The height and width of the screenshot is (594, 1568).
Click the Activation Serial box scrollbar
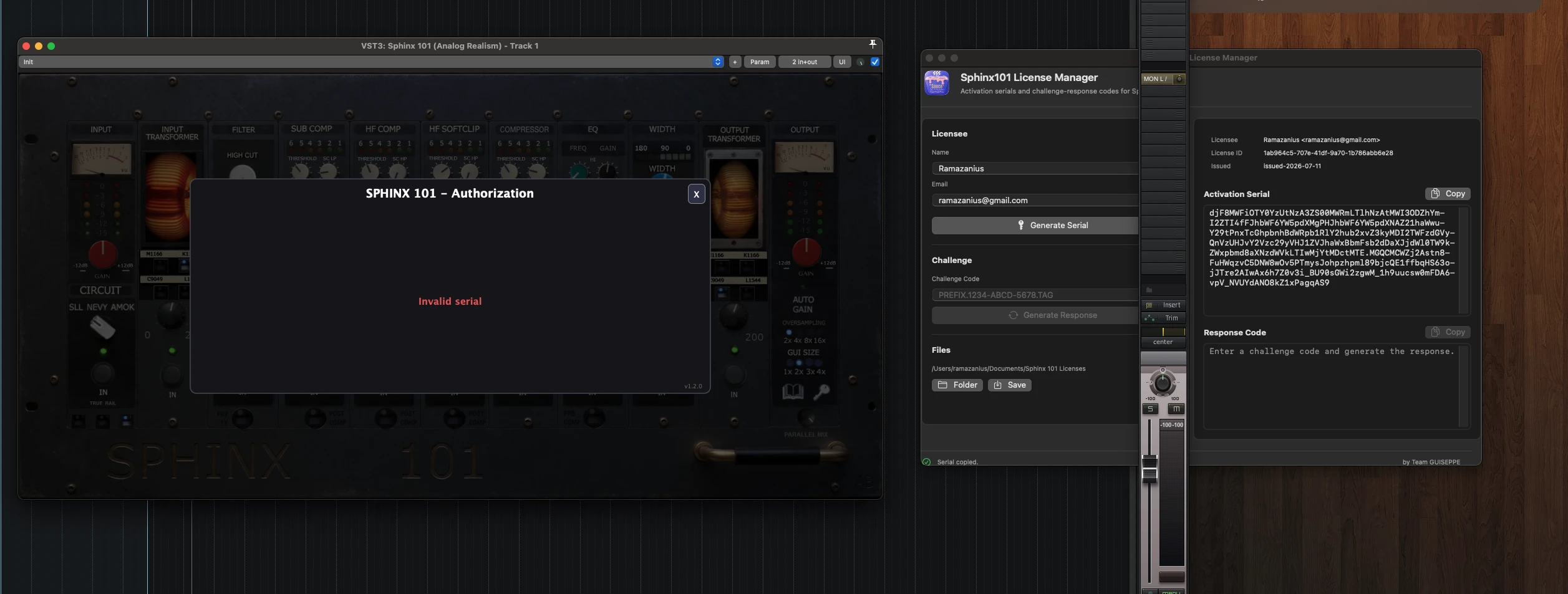(1464, 261)
